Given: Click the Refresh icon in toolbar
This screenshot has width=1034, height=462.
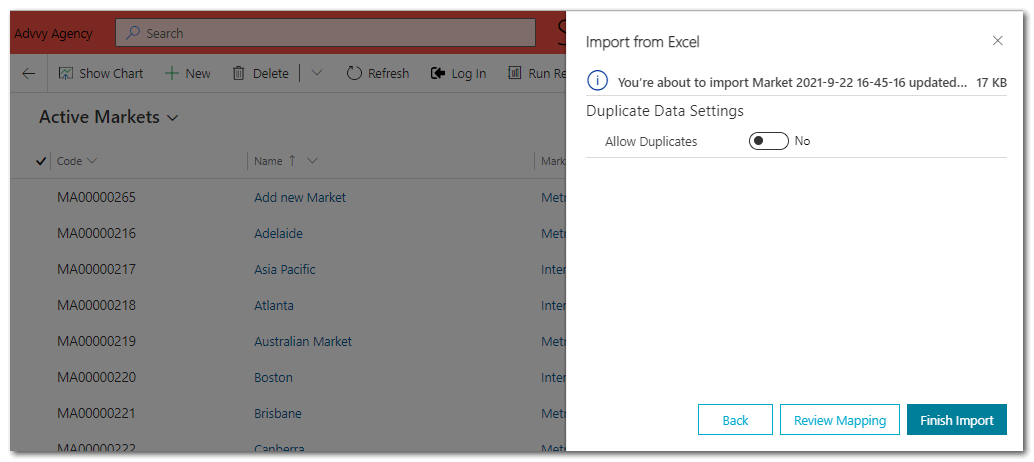Looking at the screenshot, I should click(x=354, y=73).
